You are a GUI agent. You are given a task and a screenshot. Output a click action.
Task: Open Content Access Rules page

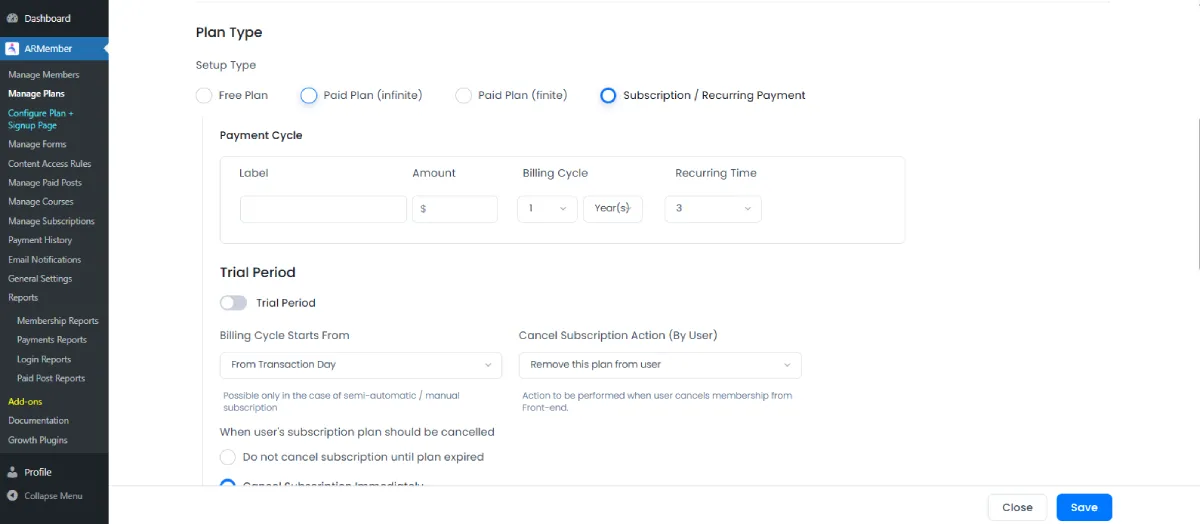tap(49, 163)
